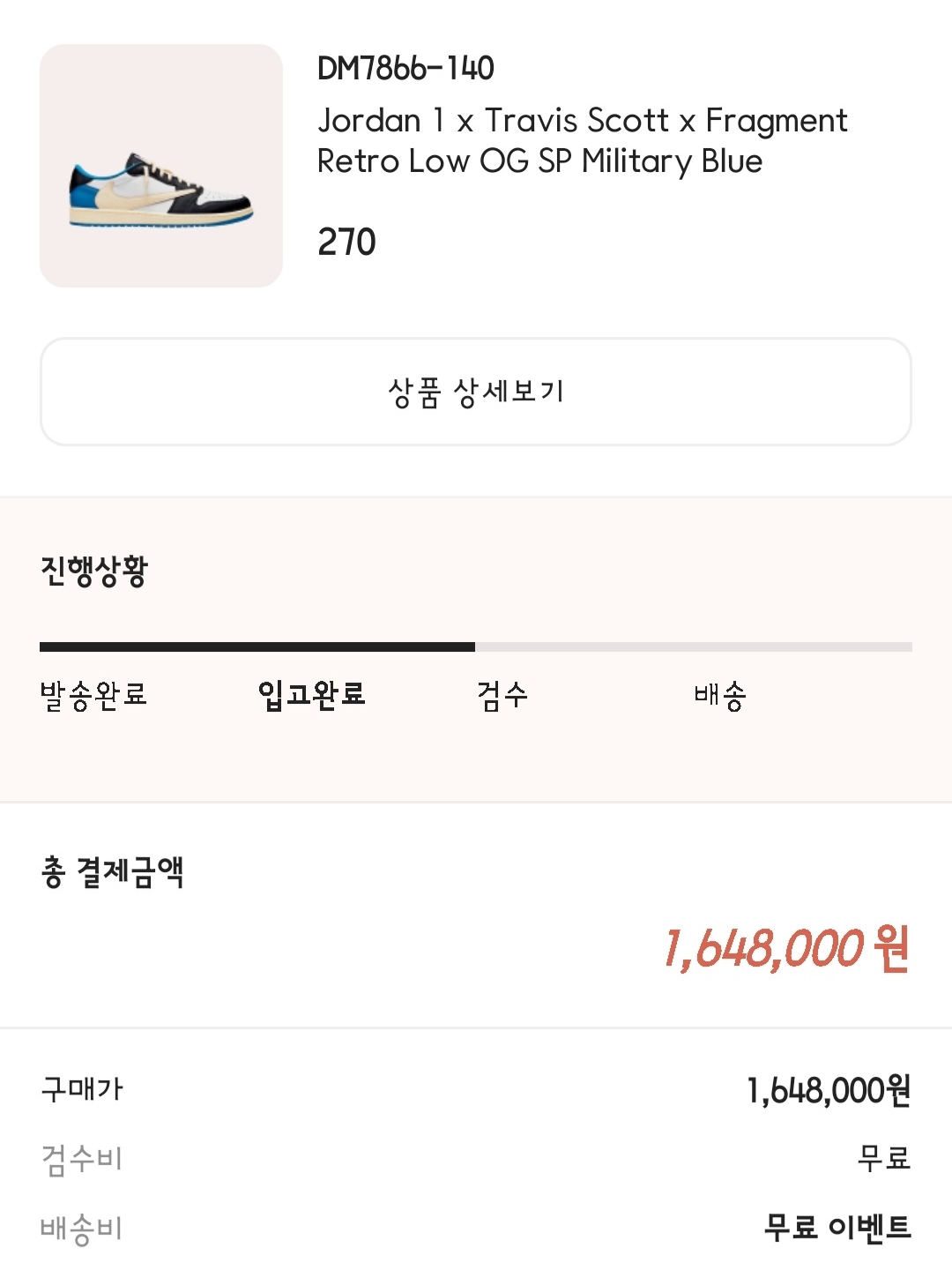Viewport: 952px width, 1270px height.
Task: Select the 발송완료 progress step
Action: click(x=93, y=695)
